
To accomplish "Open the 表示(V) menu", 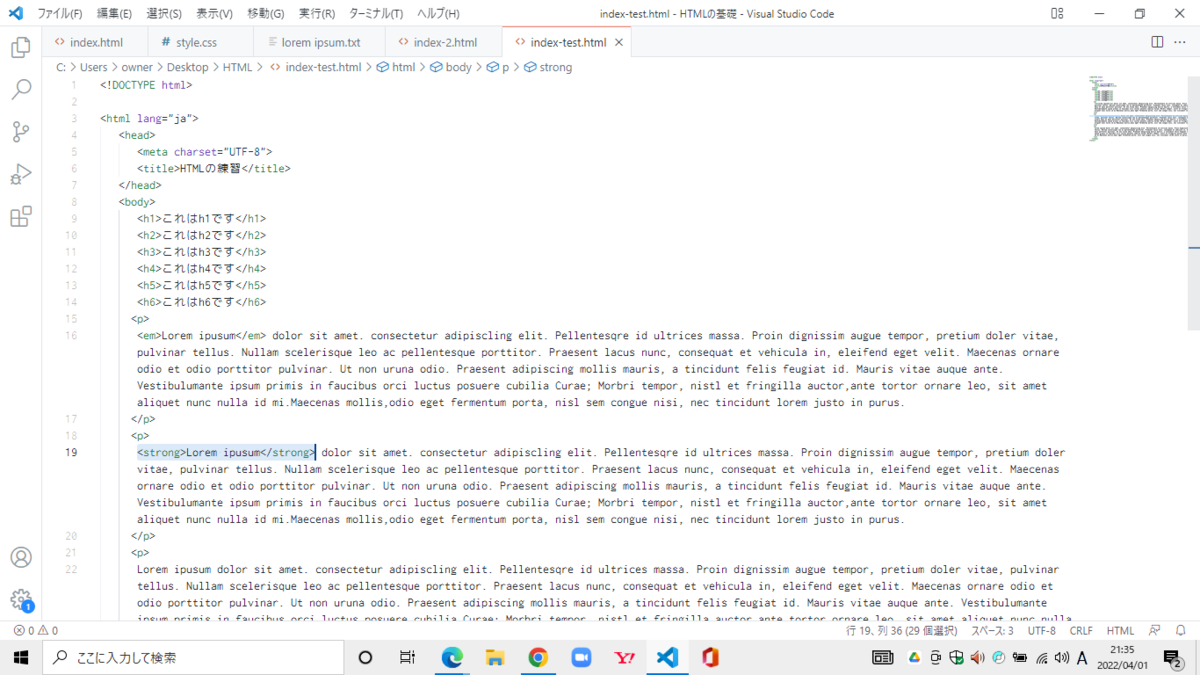I will pos(214,14).
